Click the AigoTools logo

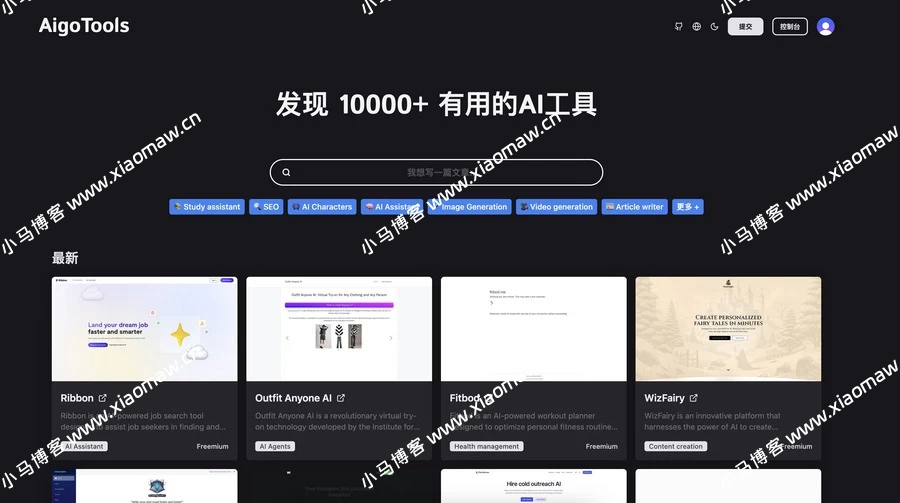pyautogui.click(x=84, y=26)
